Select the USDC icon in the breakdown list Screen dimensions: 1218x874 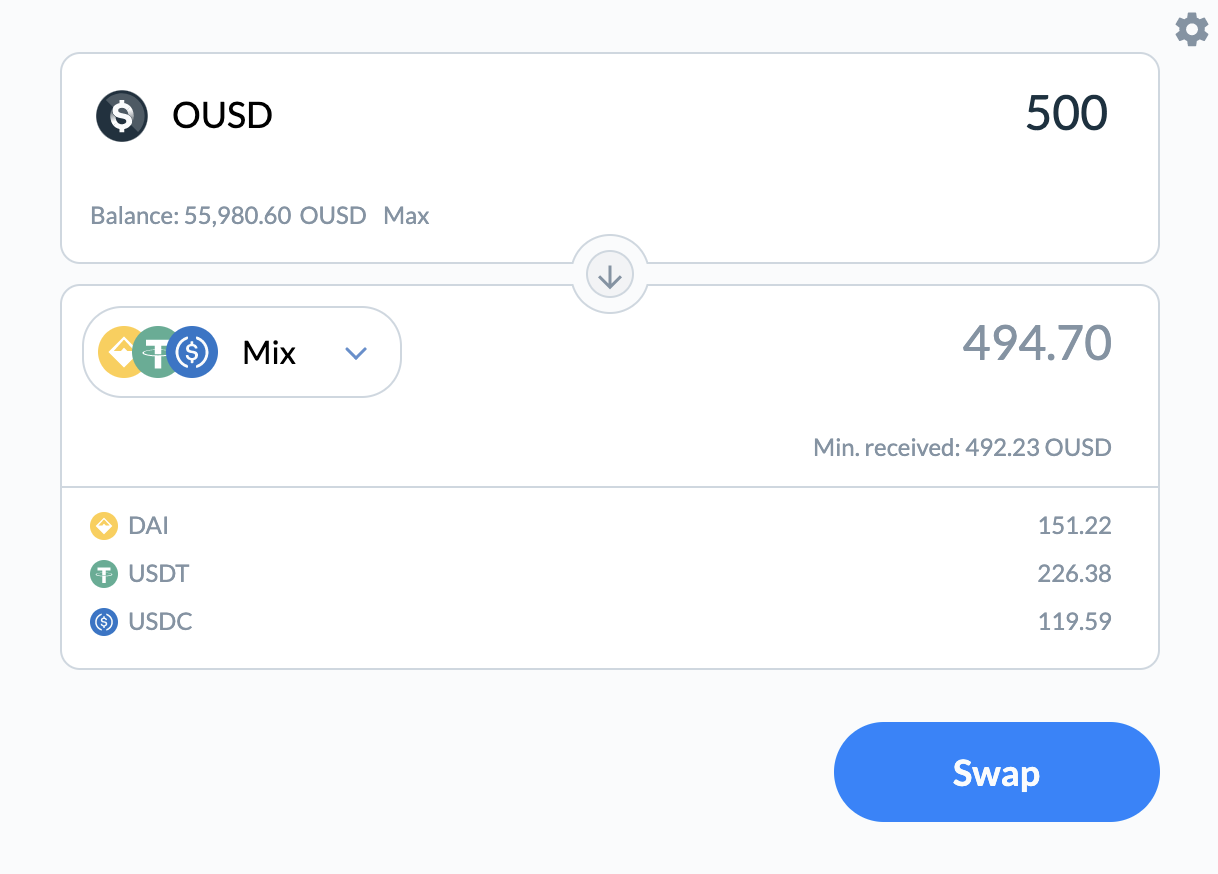point(103,621)
